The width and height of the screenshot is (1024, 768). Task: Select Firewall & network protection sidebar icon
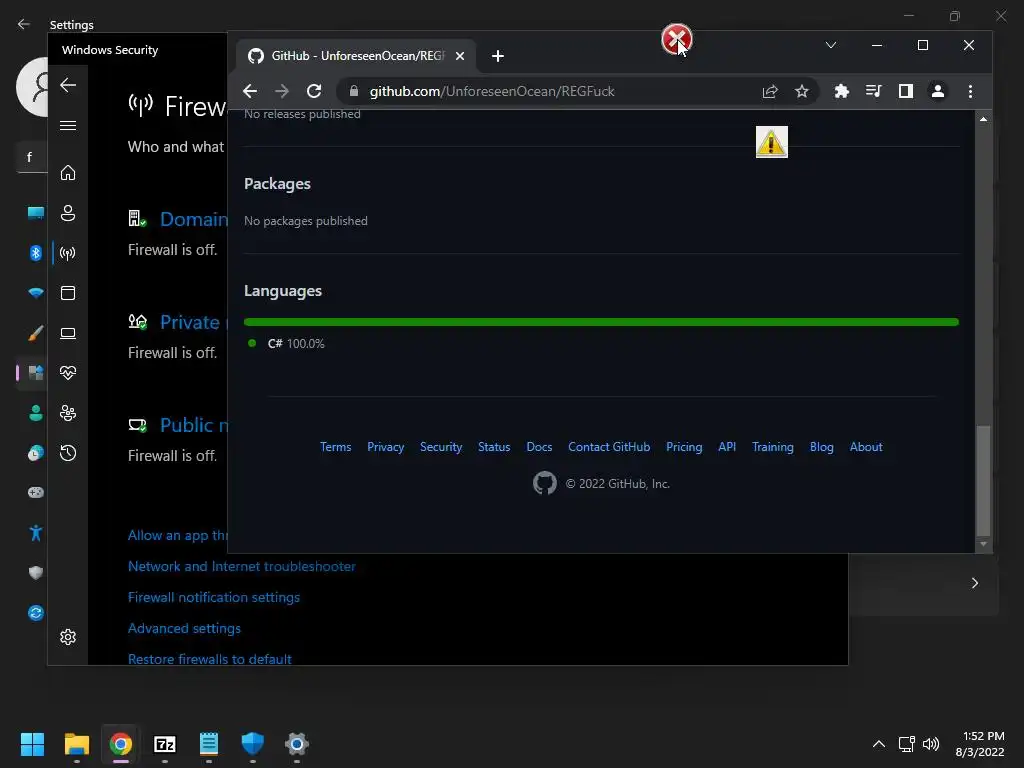pyautogui.click(x=68, y=253)
